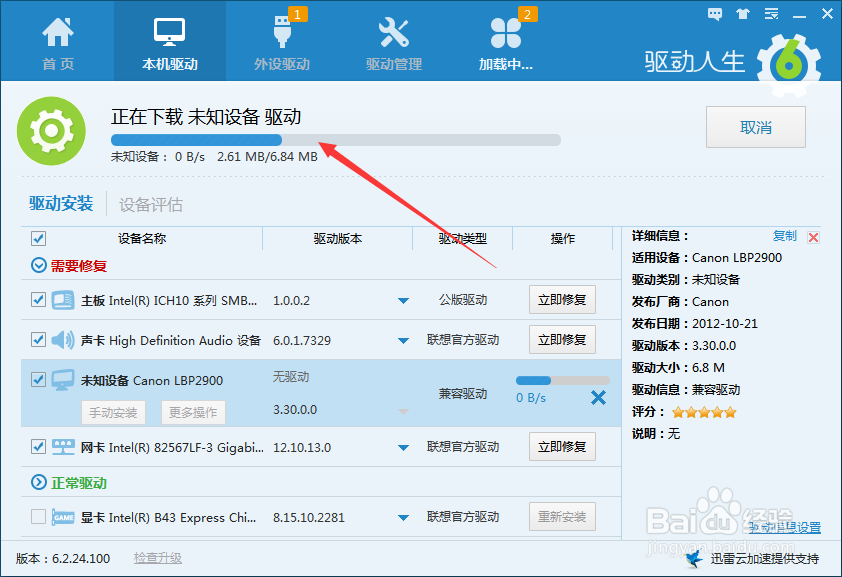
Task: Click the 首页 tab label
Action: point(58,64)
